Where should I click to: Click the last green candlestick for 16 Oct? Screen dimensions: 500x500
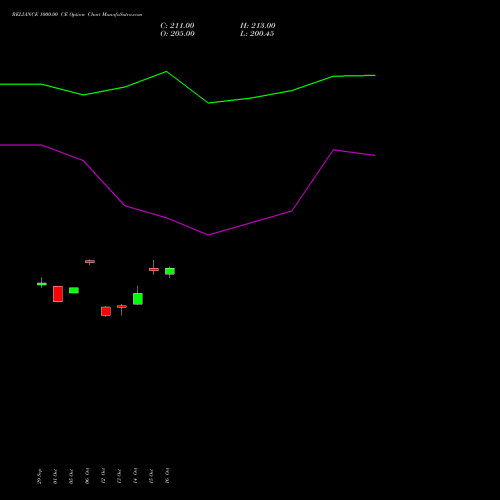[170, 271]
